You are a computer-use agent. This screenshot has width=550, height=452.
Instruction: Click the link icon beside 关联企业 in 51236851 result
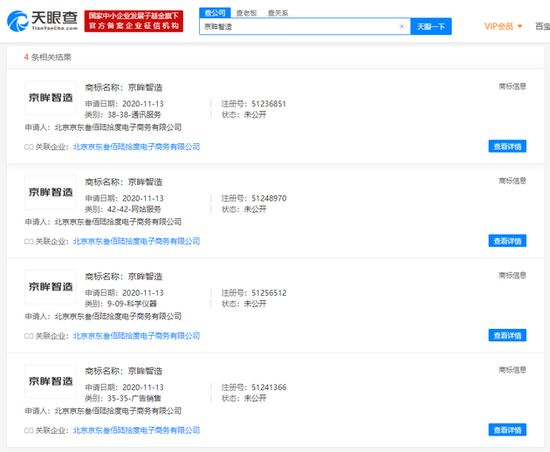click(x=29, y=147)
